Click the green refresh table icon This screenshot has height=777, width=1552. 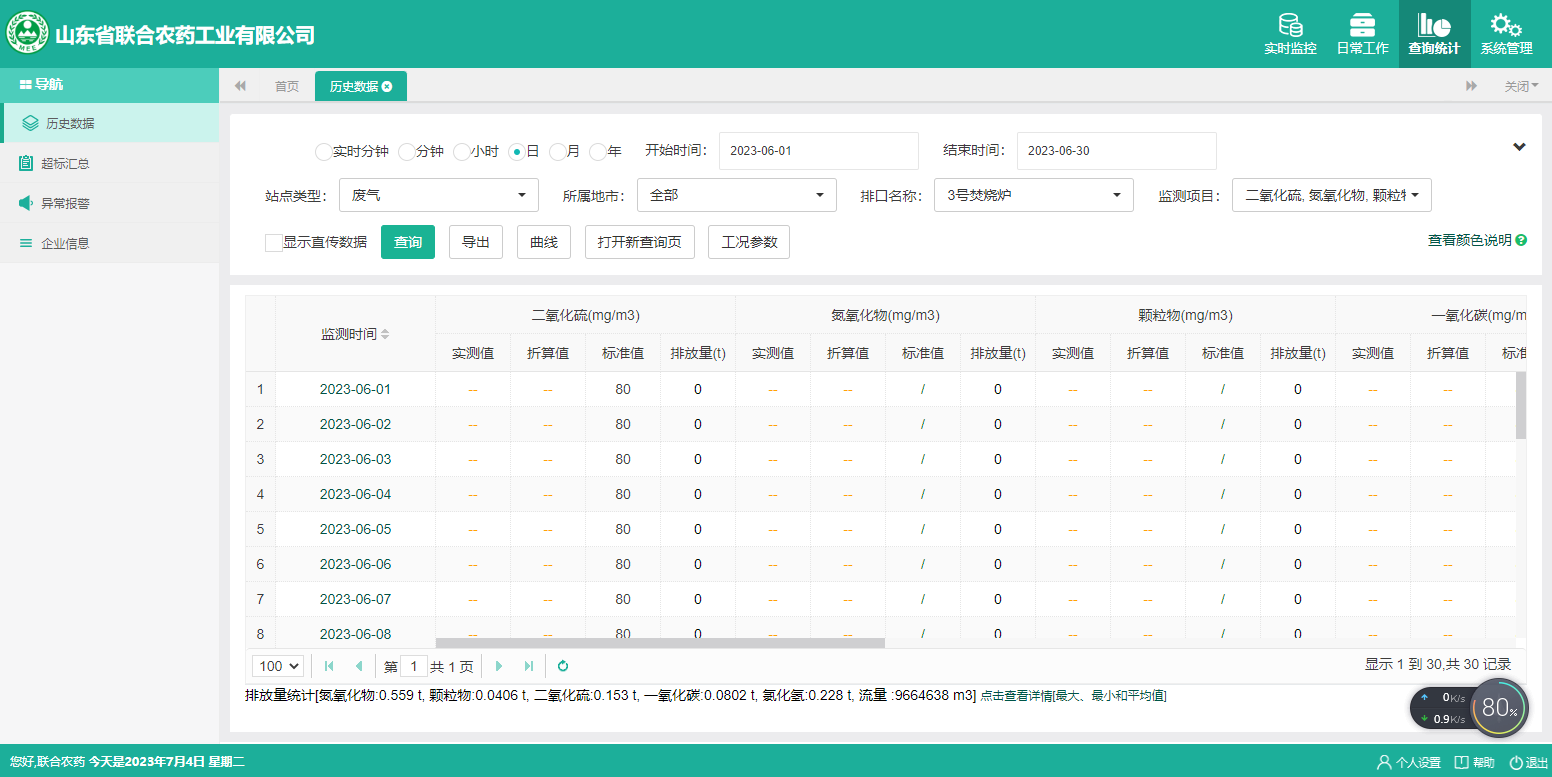[x=563, y=666]
